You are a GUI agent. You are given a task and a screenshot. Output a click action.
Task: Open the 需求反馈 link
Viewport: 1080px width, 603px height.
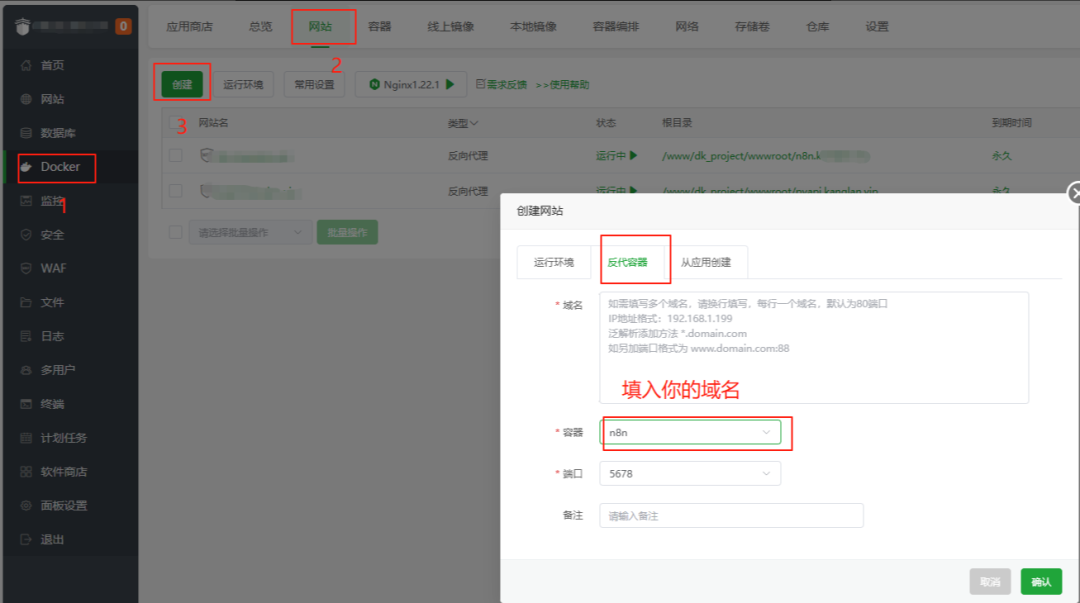tap(501, 85)
